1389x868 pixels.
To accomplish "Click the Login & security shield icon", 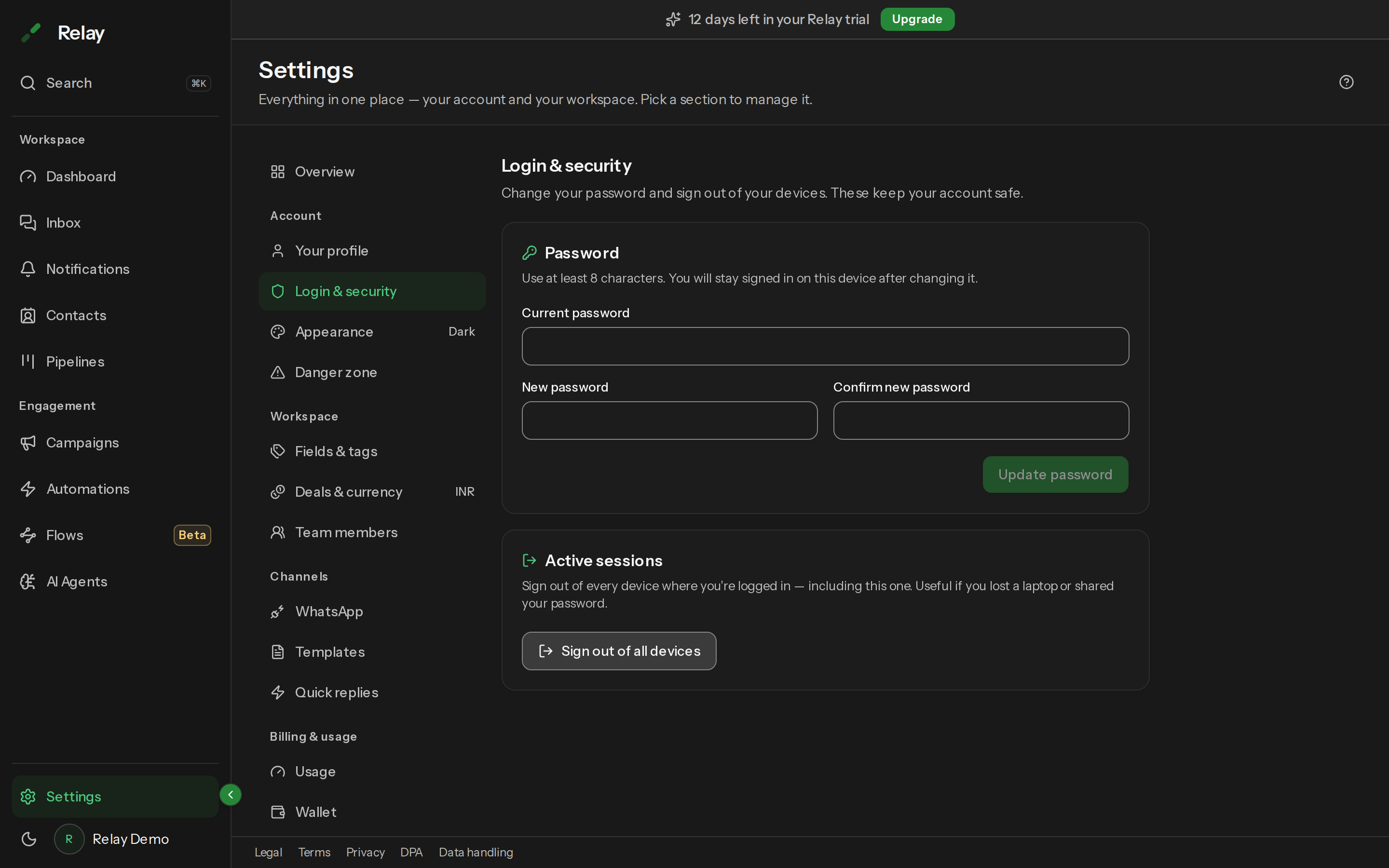I will pyautogui.click(x=278, y=291).
